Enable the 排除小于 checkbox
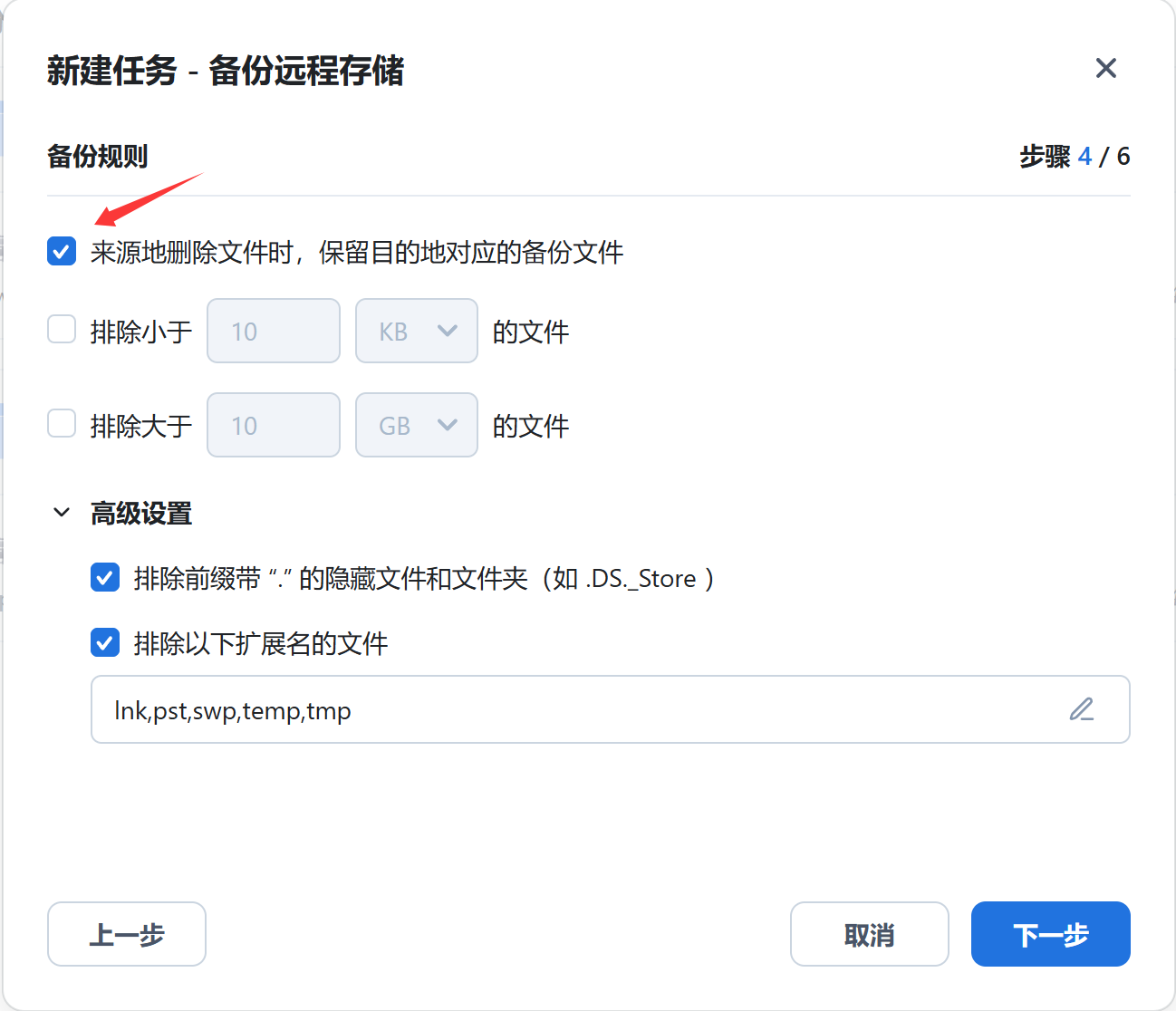Image resolution: width=1176 pixels, height=1011 pixels. [x=62, y=330]
